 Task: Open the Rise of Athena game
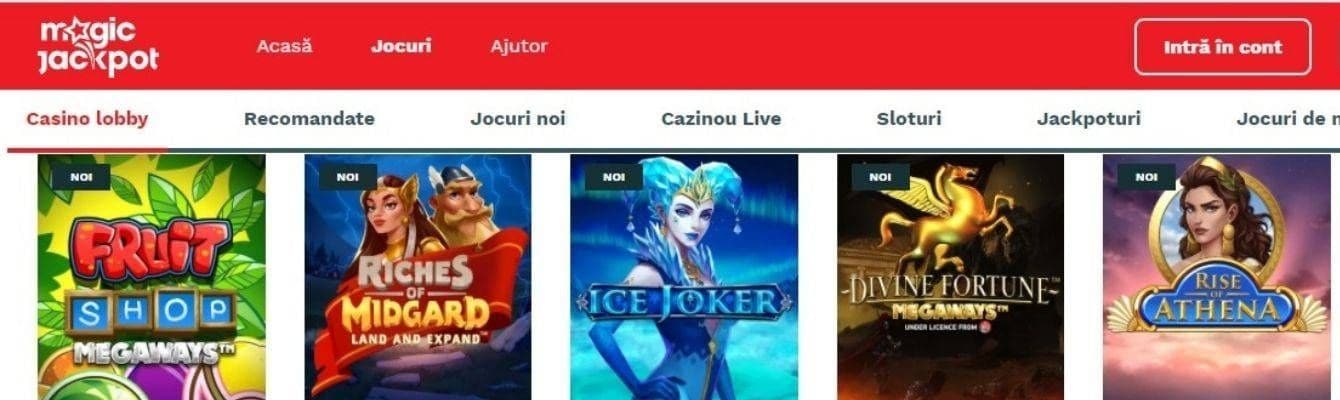tap(1217, 277)
